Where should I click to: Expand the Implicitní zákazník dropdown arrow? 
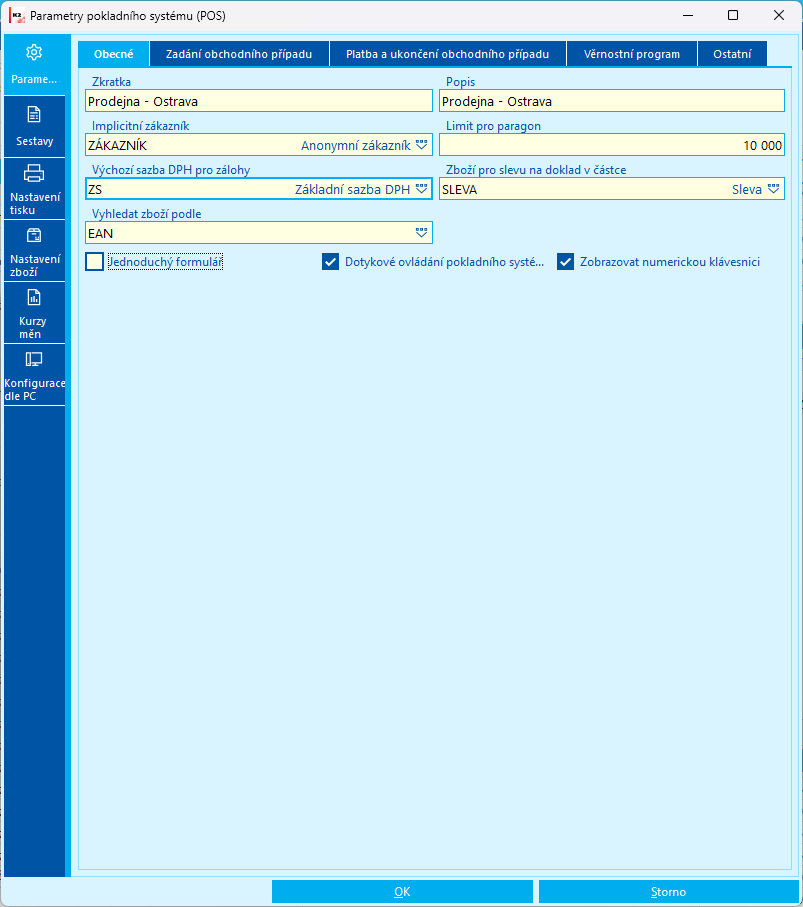(422, 145)
